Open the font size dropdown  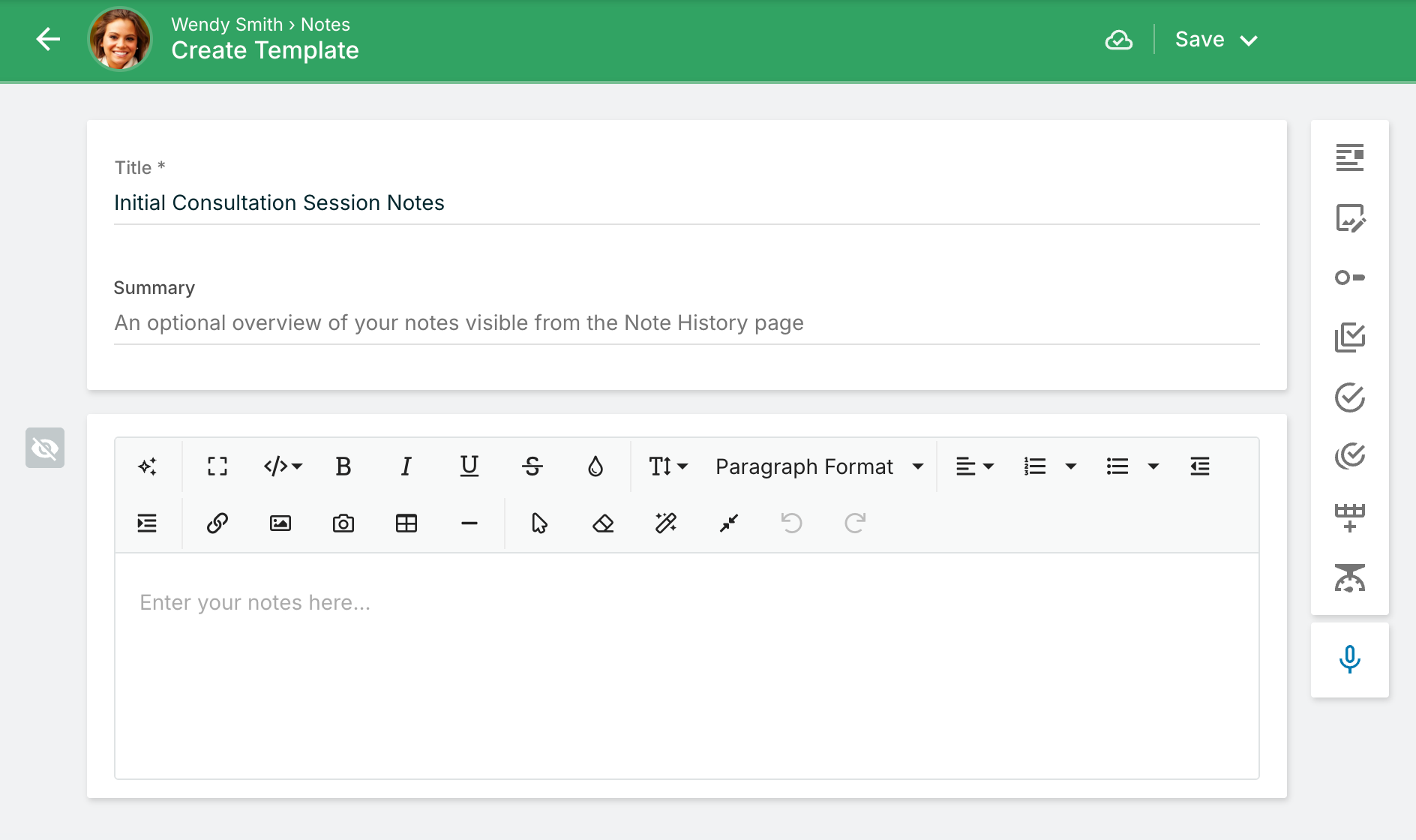tap(667, 466)
